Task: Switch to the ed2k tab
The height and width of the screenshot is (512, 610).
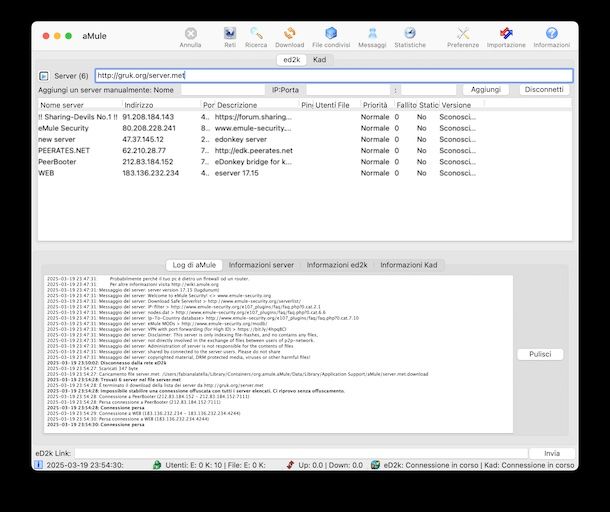Action: click(291, 60)
